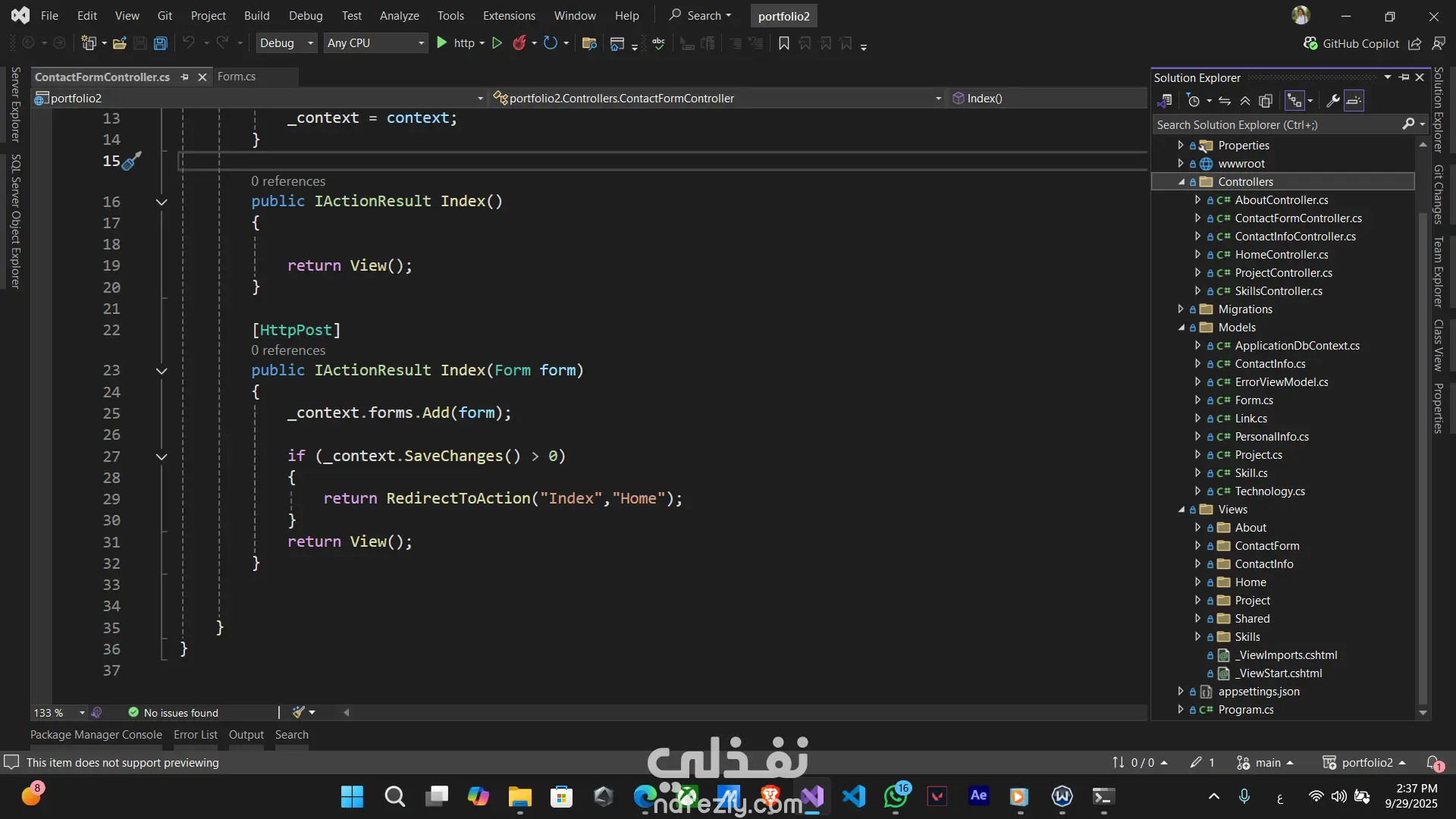
Task: Collapse the Controllers folder in Solution Explorer
Action: (1181, 182)
